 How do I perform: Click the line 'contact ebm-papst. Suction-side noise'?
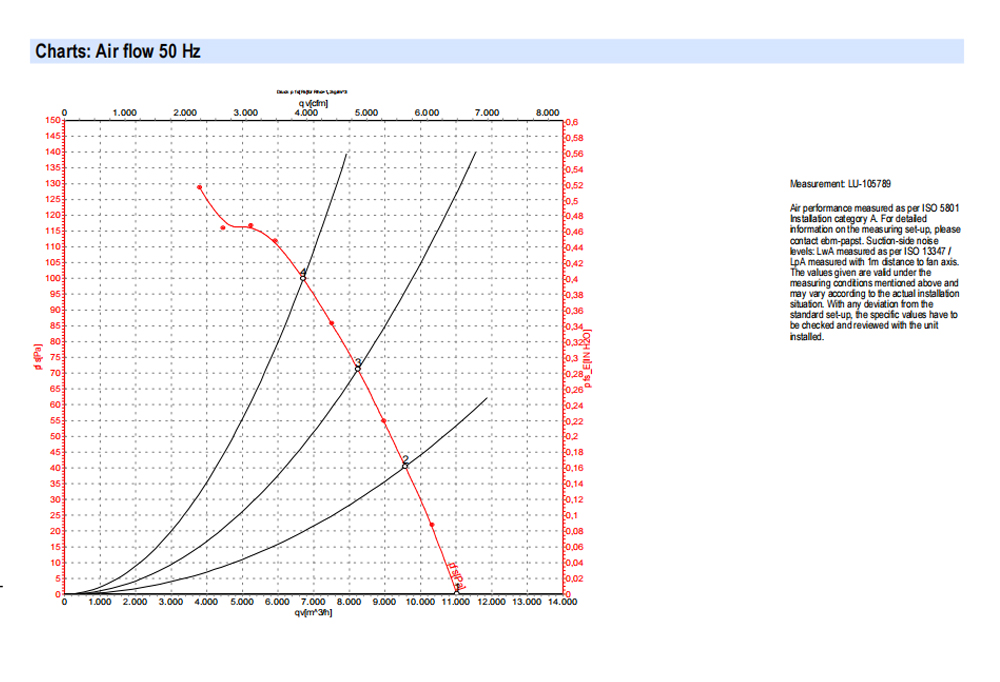coord(864,241)
